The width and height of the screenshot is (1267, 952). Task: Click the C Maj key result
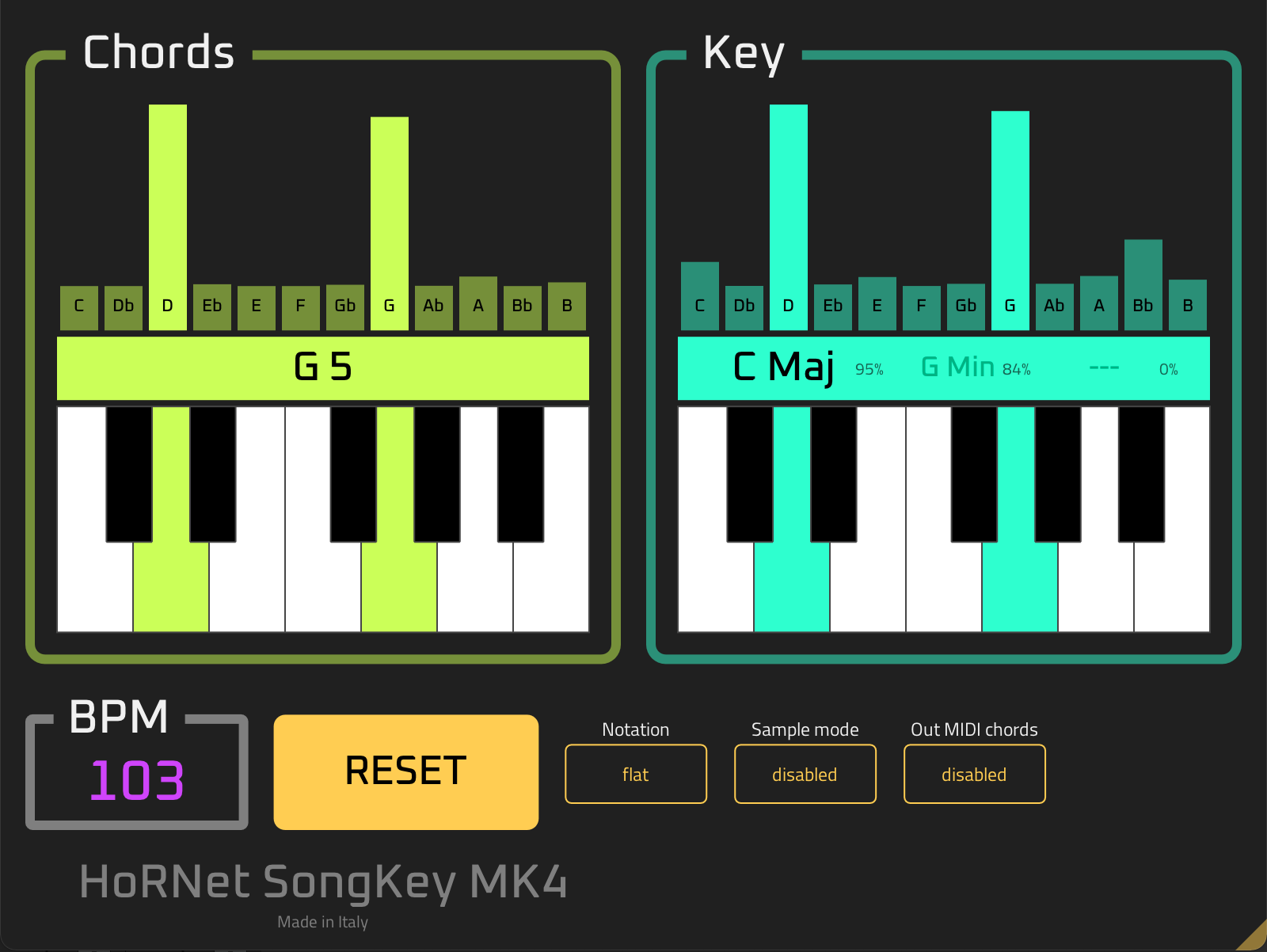(x=783, y=367)
